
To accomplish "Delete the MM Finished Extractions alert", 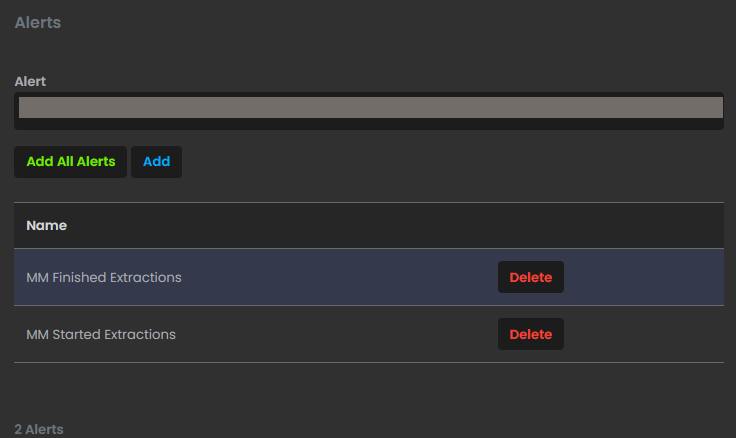I will [531, 277].
